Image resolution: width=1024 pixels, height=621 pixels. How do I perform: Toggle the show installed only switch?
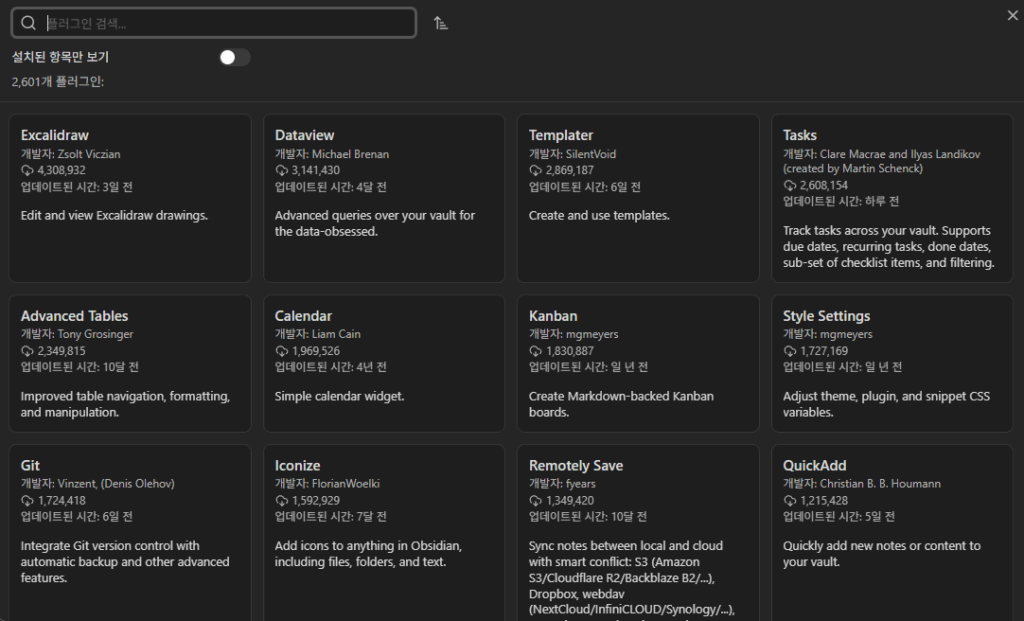click(x=234, y=57)
